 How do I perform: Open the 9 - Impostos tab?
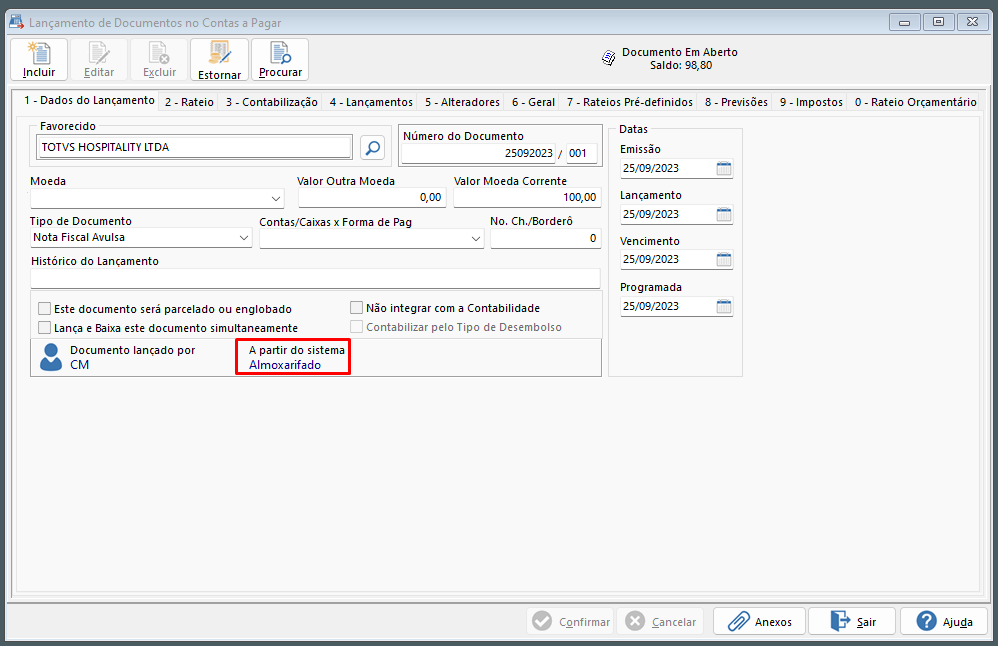click(811, 102)
